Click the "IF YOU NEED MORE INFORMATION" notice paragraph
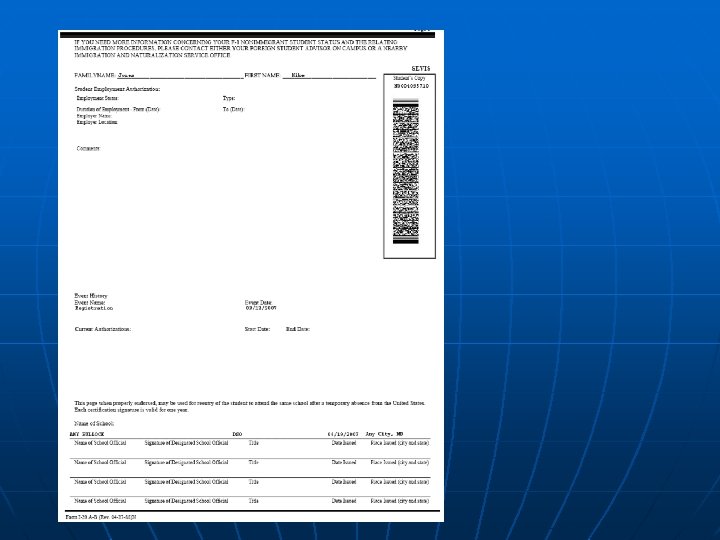Image resolution: width=720 pixels, height=540 pixels. coord(241,48)
